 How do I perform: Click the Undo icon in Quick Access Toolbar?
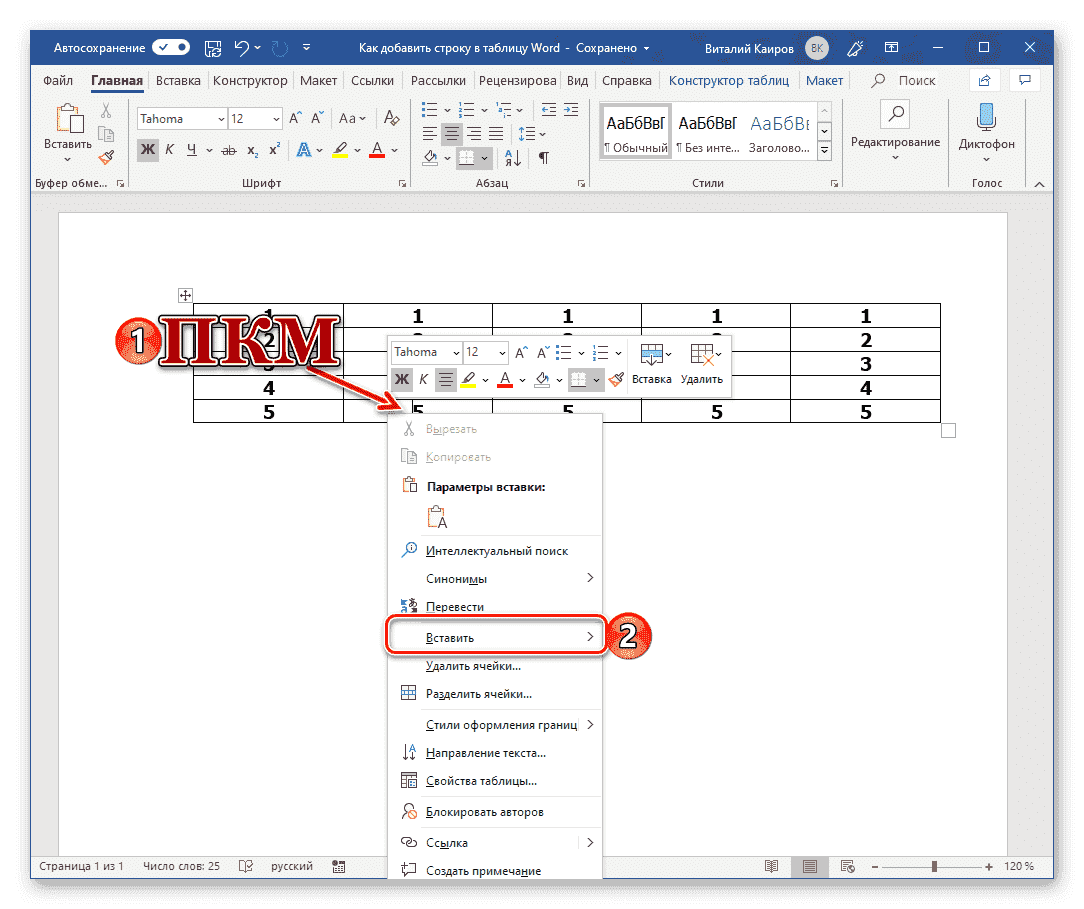(243, 46)
